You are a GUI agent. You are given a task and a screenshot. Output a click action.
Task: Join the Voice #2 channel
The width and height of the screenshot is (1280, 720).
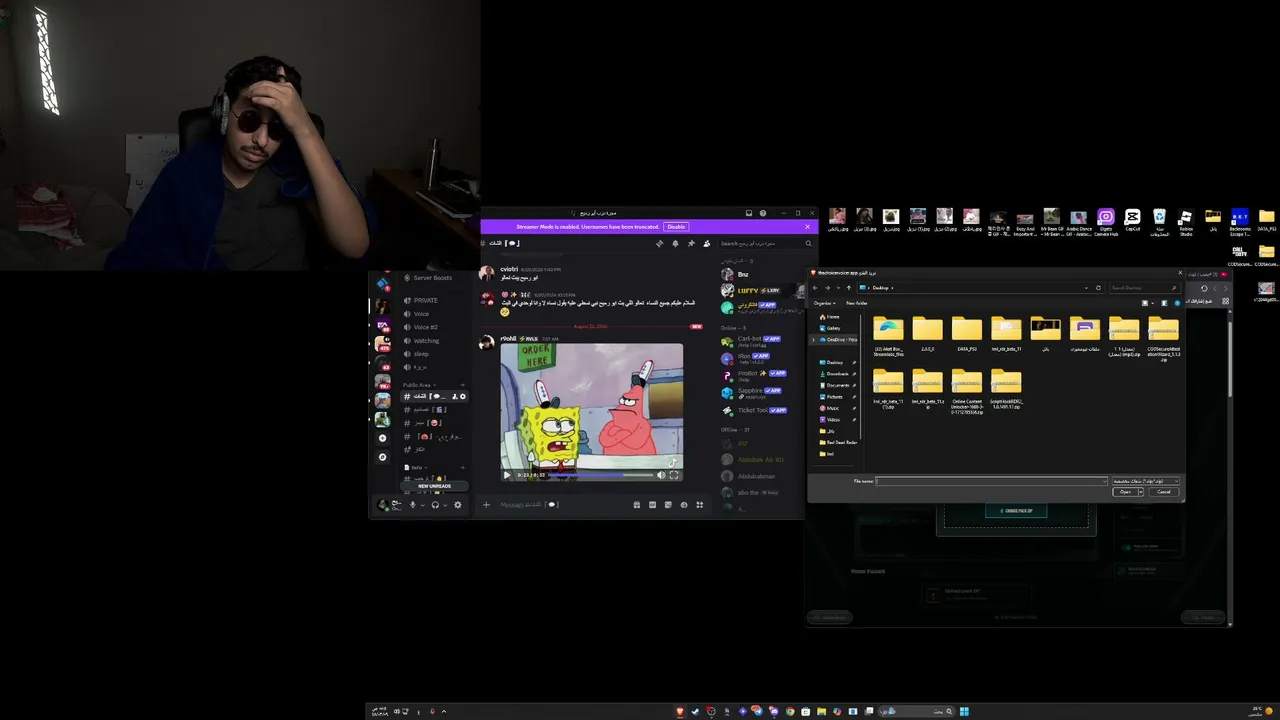[x=426, y=327]
